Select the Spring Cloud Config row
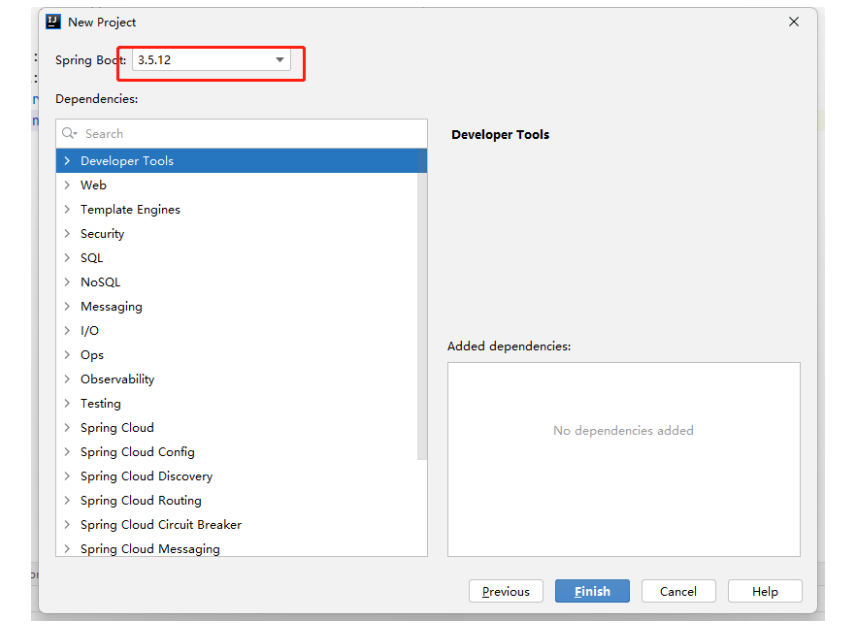863x635 pixels. click(237, 451)
